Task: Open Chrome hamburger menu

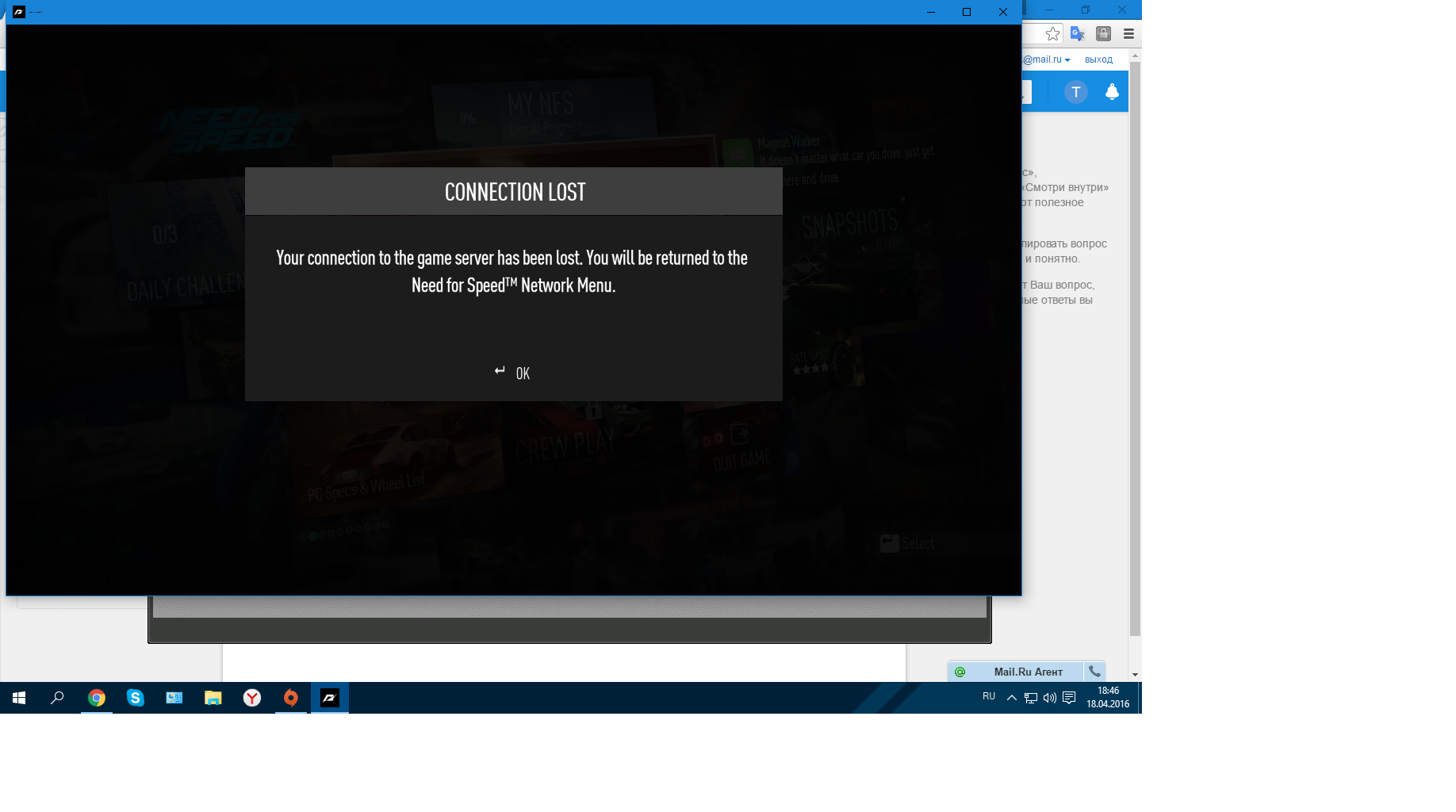Action: pyautogui.click(x=1128, y=33)
